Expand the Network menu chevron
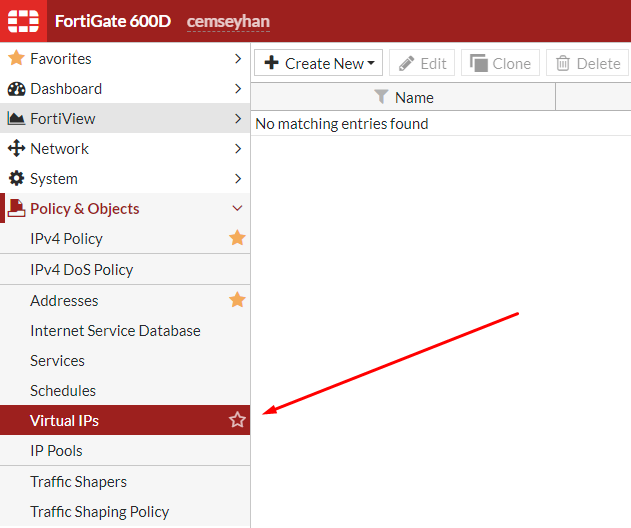The height and width of the screenshot is (528, 631). [x=238, y=148]
